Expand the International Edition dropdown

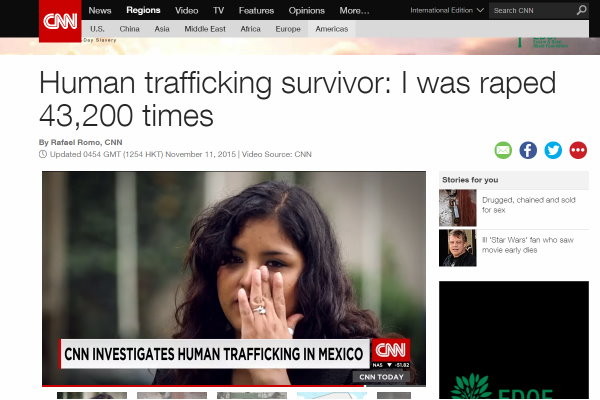click(x=447, y=10)
